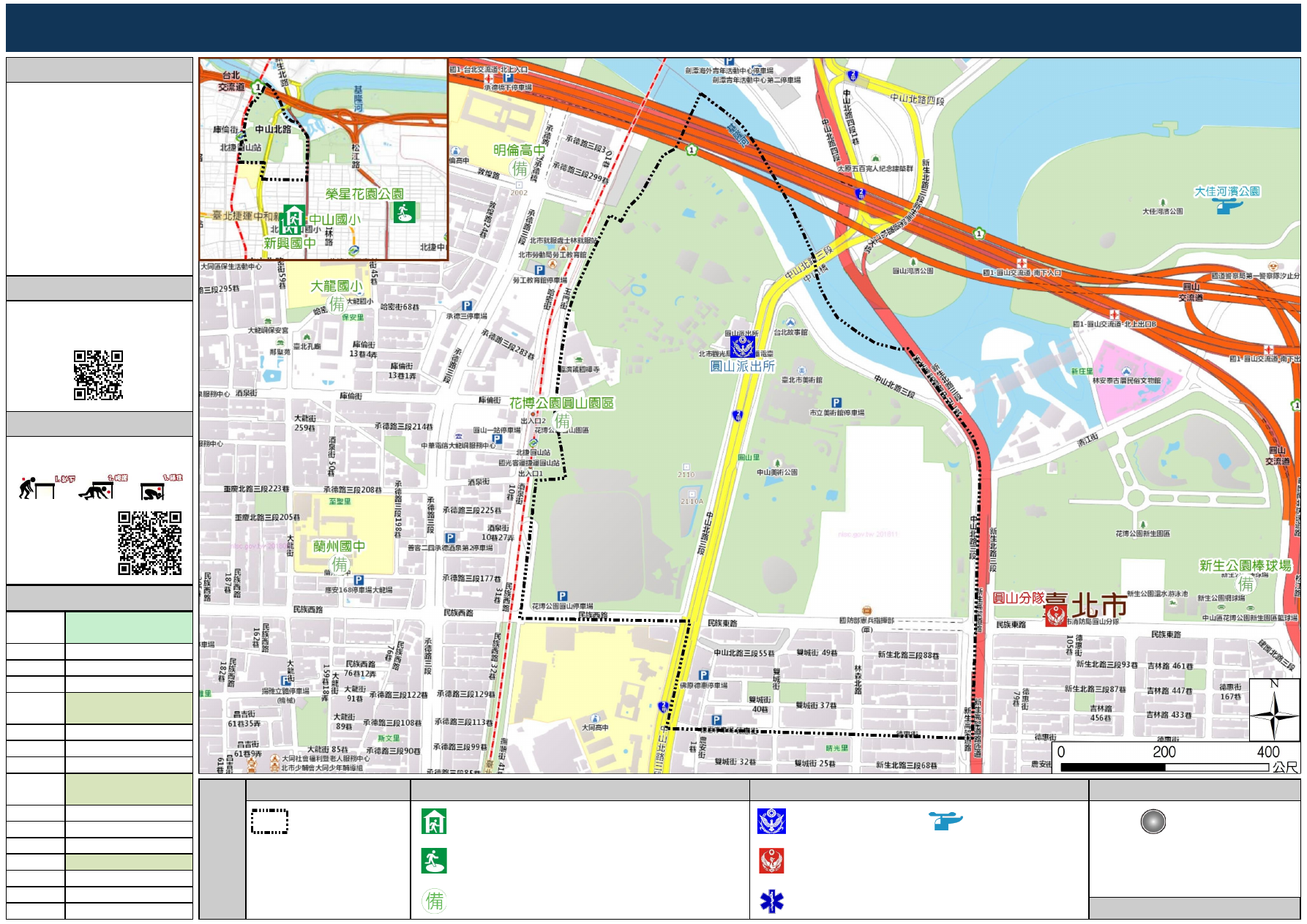Click the 備 marker at 花博公園圓山園區
1307x924 pixels.
click(x=562, y=421)
